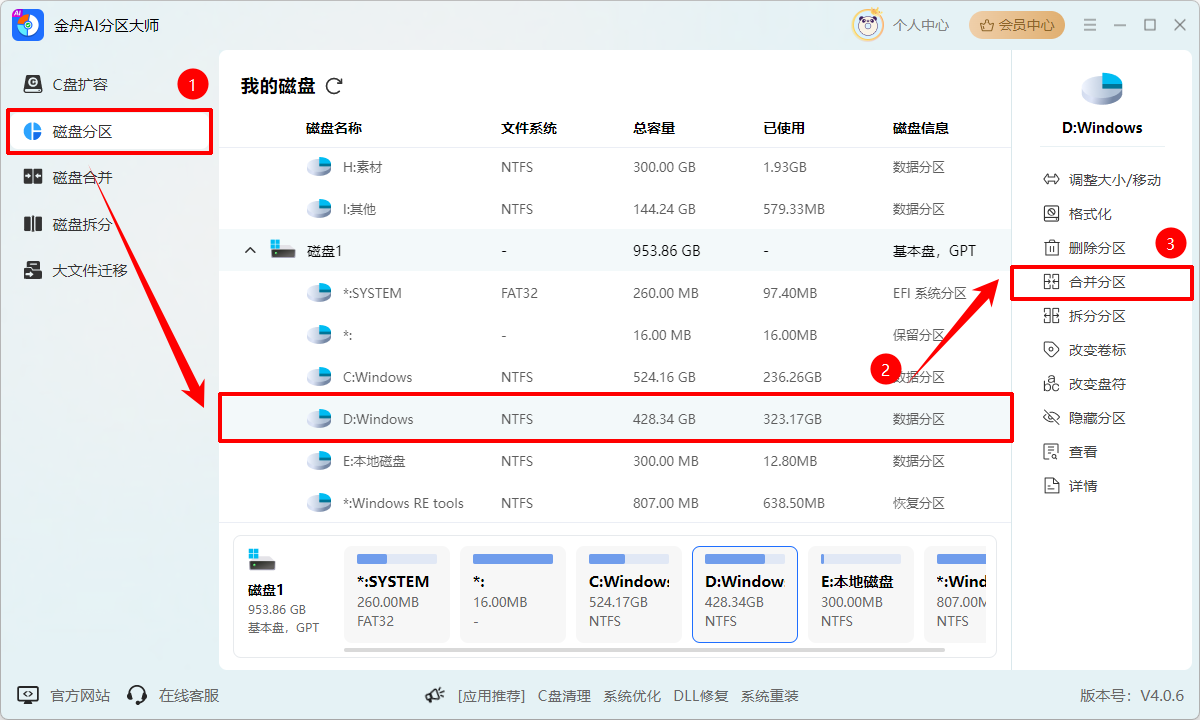Click the 16.00 MB reserved partition row
Screen dimensions: 1200x720
615,335
